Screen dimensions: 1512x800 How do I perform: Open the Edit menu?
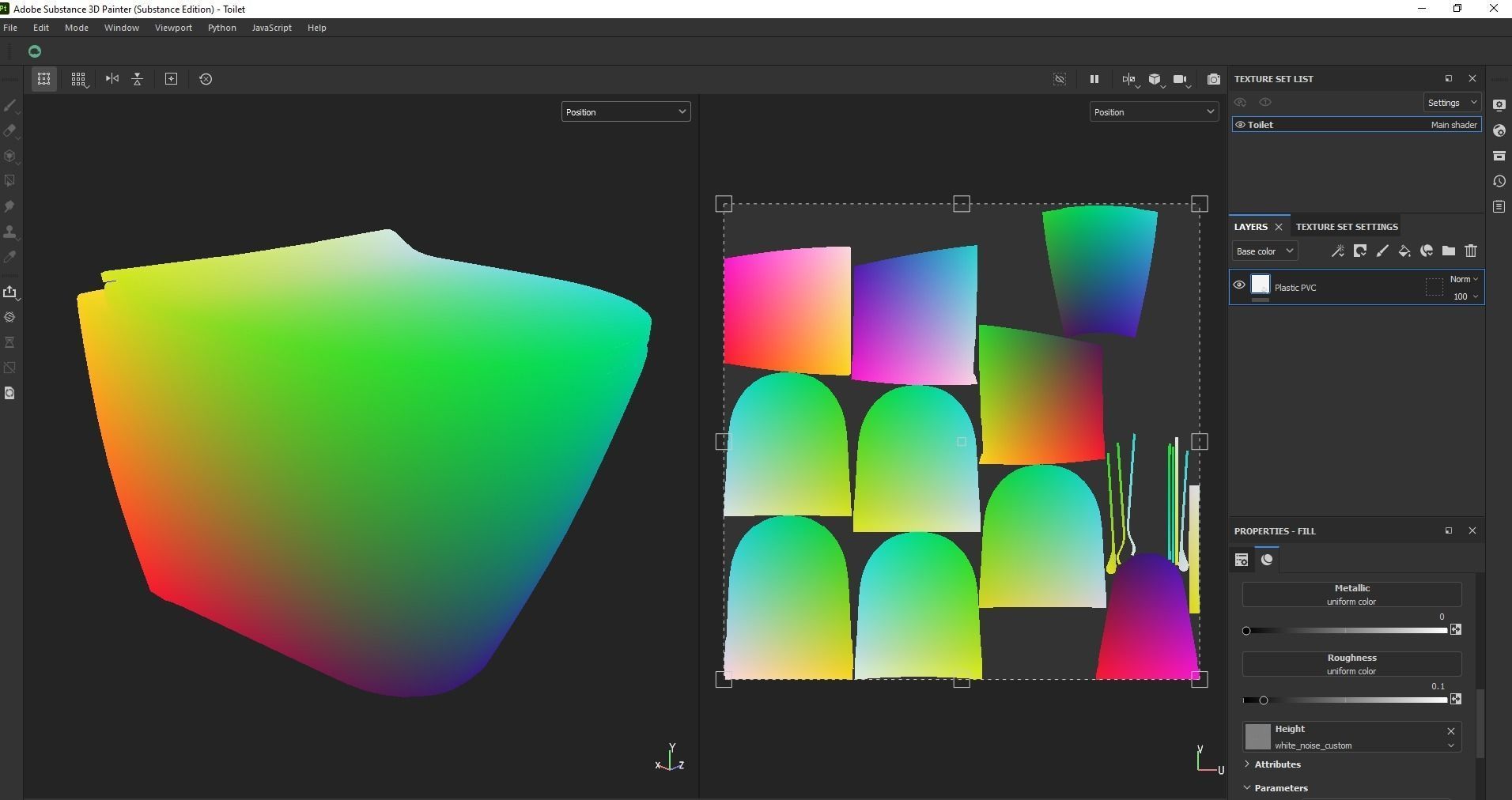pos(41,28)
